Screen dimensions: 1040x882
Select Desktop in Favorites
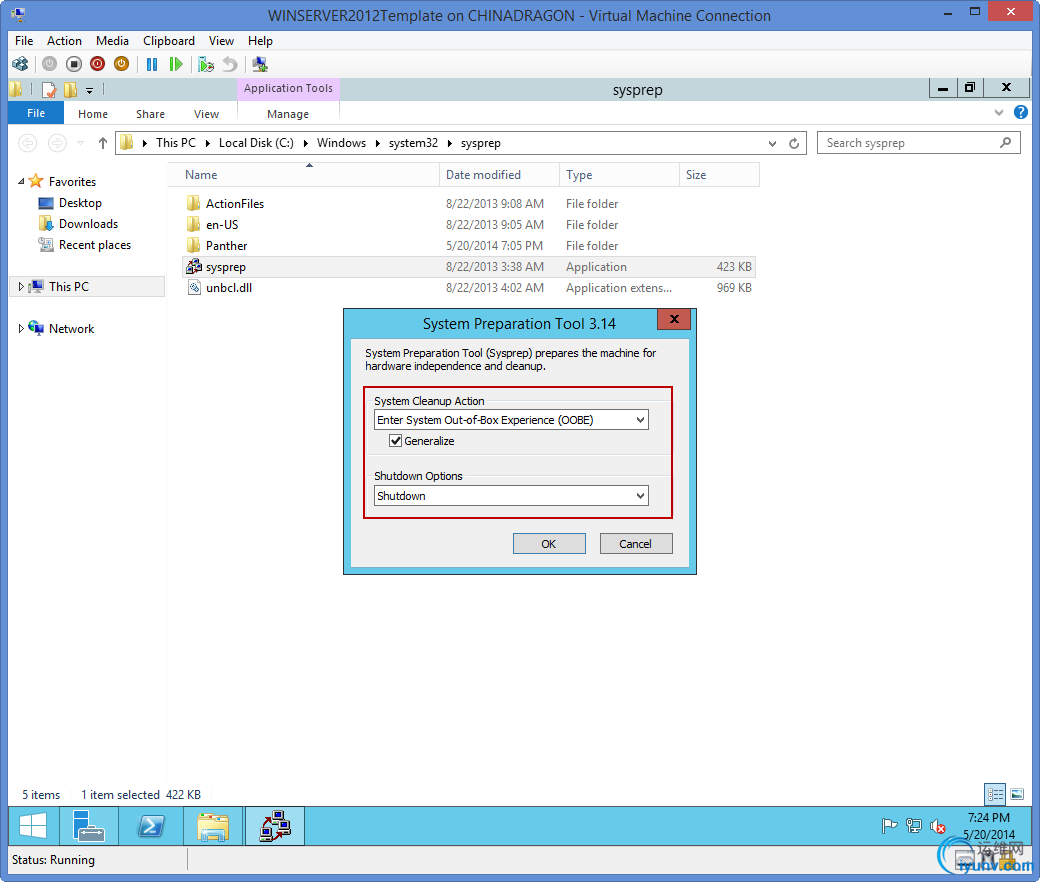coord(80,202)
